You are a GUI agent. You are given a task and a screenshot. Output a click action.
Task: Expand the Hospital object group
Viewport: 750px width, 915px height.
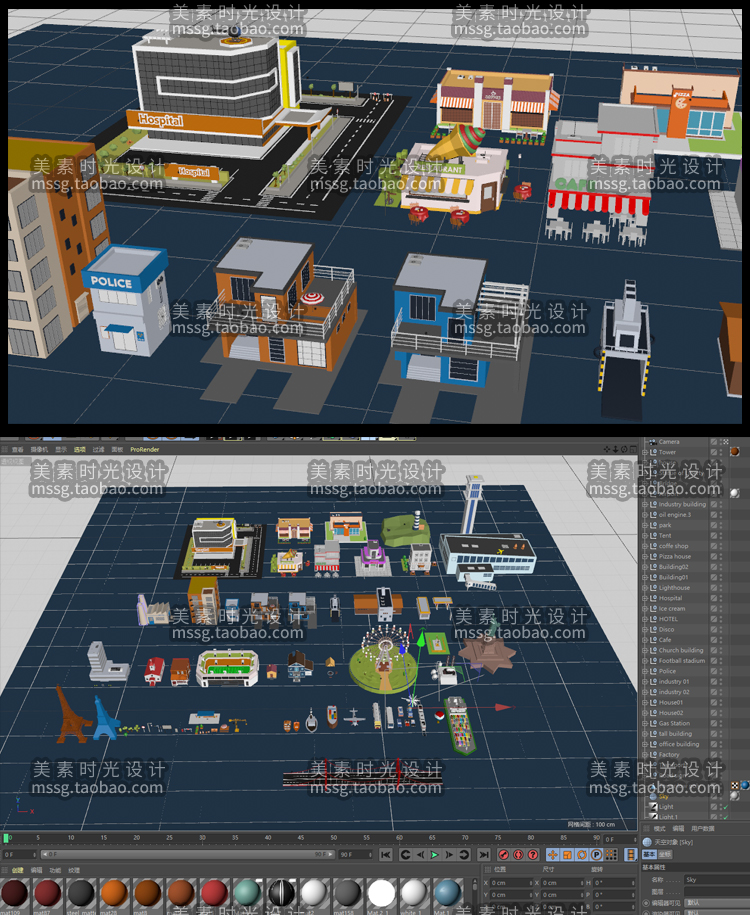(x=645, y=598)
